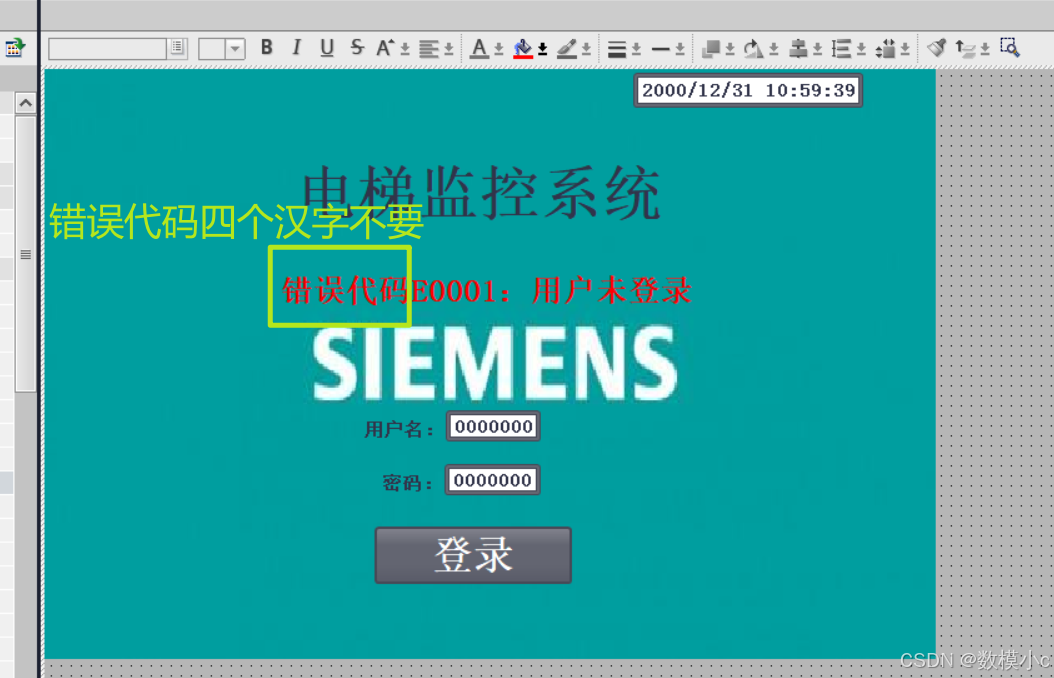Select the 电梯监控系统 title text

[x=481, y=193]
